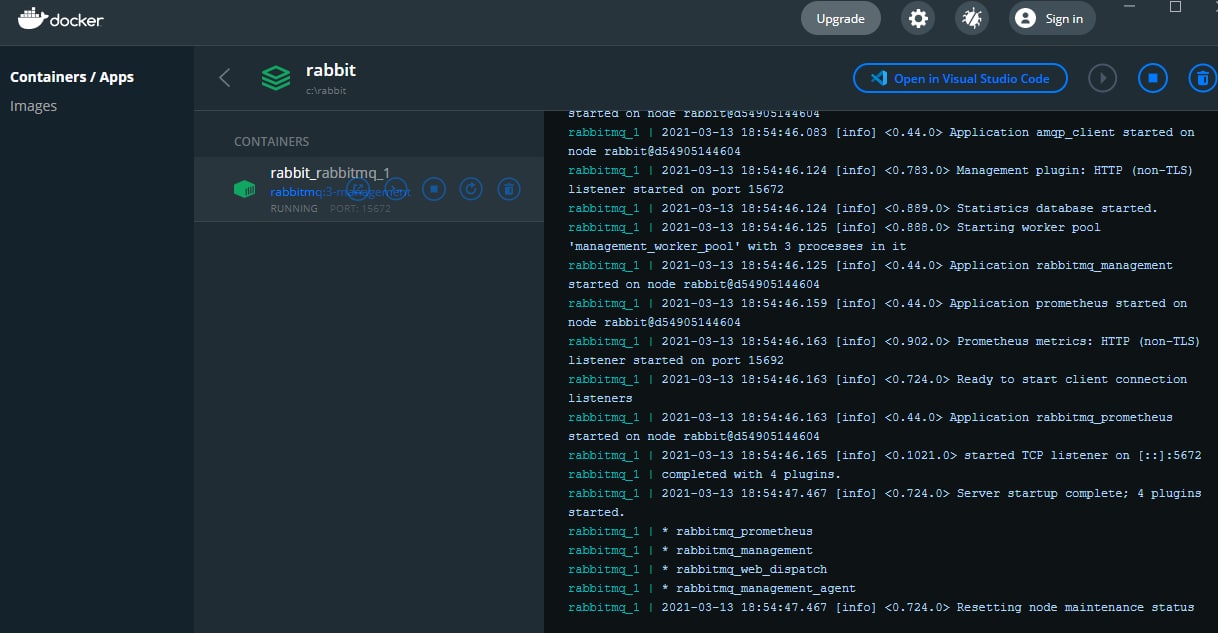The height and width of the screenshot is (633, 1218).
Task: Open the troubleshoot bug icon
Action: point(971,18)
